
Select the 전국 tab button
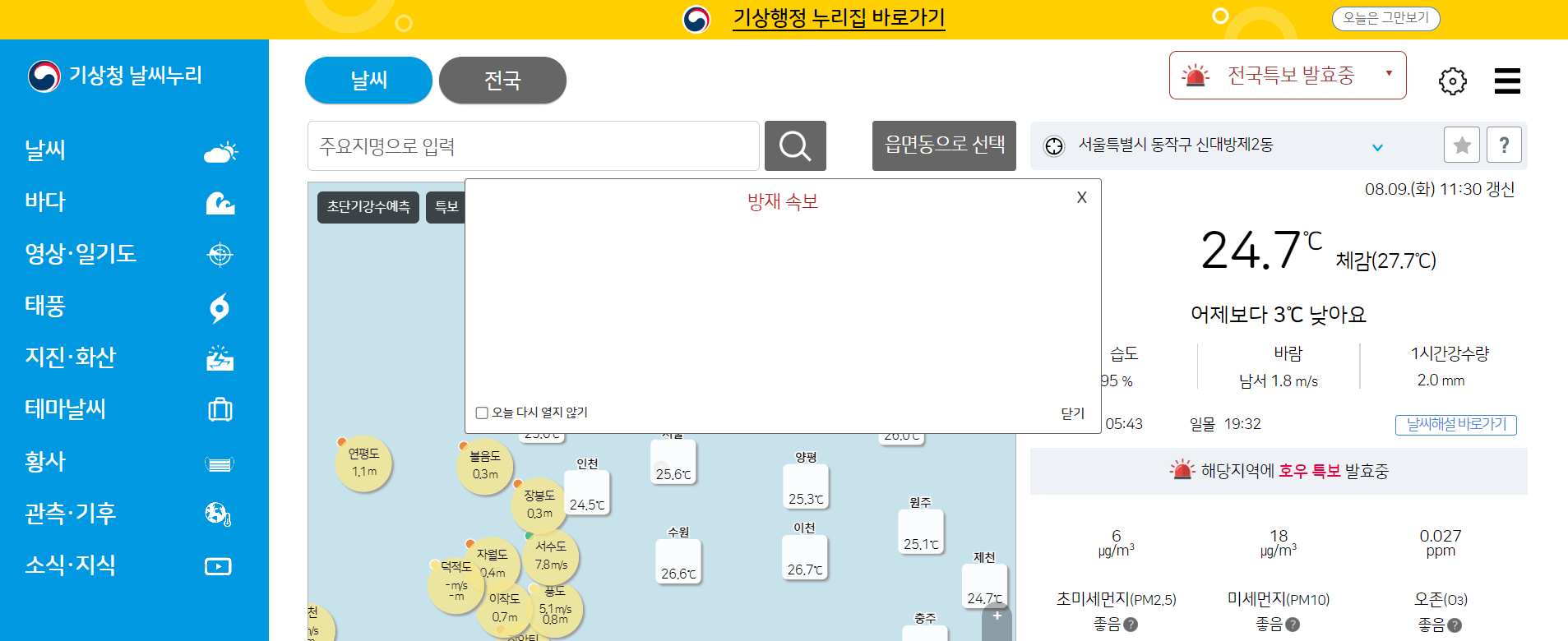(502, 80)
